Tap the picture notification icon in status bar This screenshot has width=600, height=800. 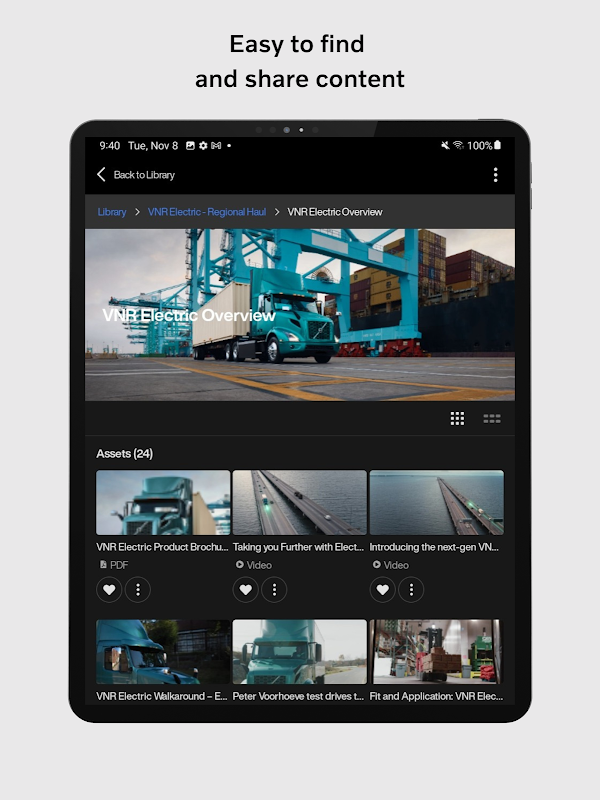pyautogui.click(x=190, y=145)
